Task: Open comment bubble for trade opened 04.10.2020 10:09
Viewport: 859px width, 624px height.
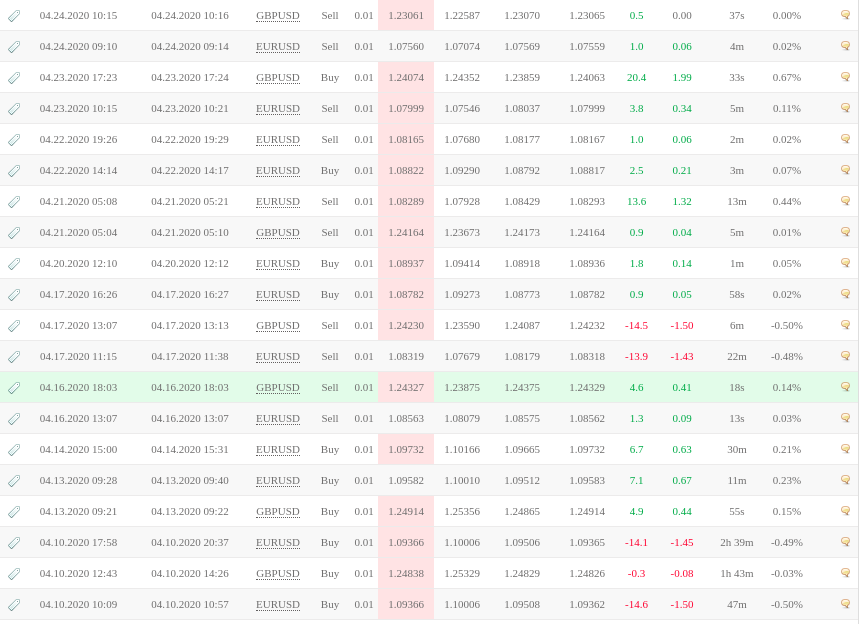Action: 845,604
